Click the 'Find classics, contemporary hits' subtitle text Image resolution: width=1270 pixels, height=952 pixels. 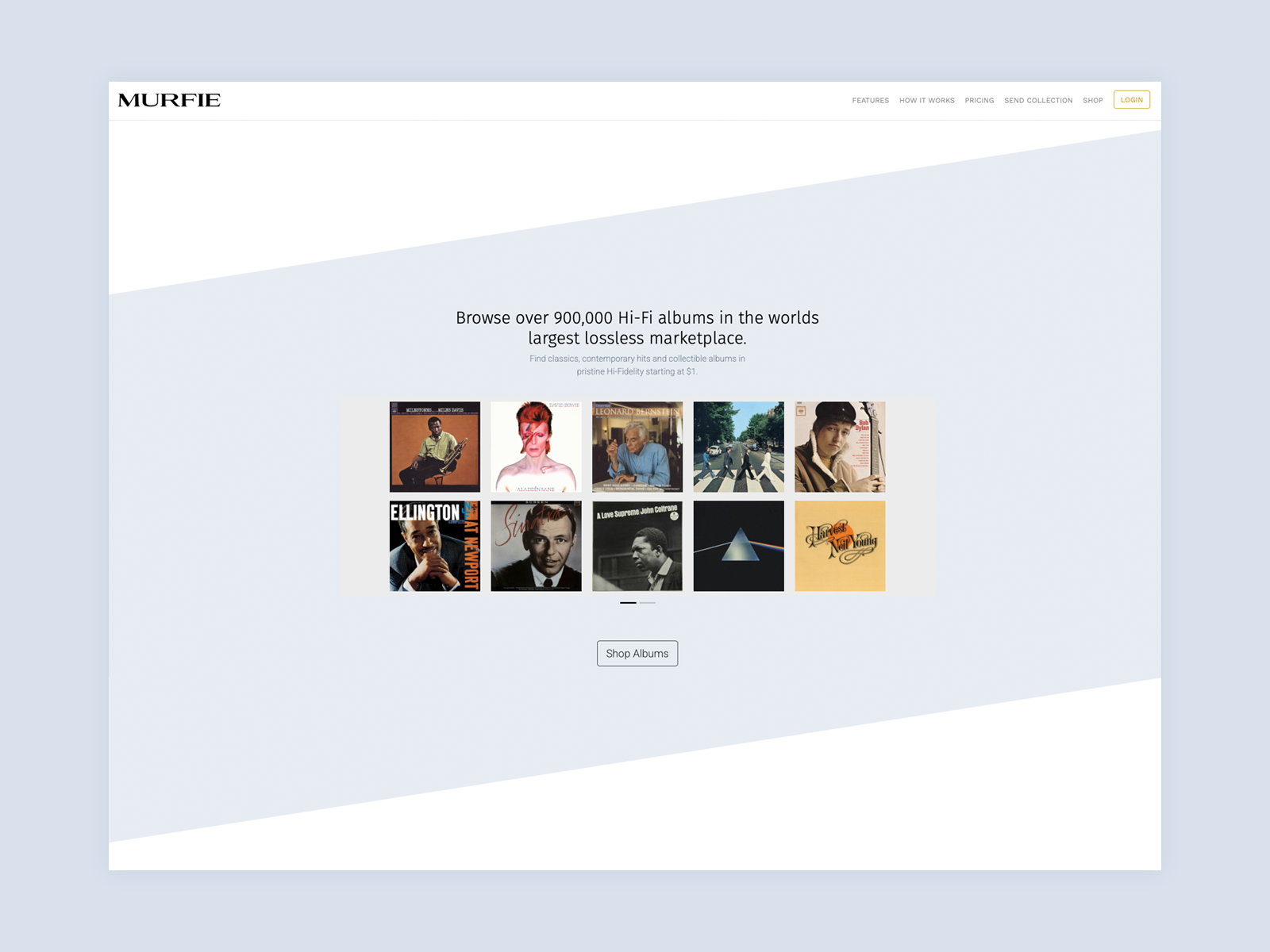click(x=637, y=365)
